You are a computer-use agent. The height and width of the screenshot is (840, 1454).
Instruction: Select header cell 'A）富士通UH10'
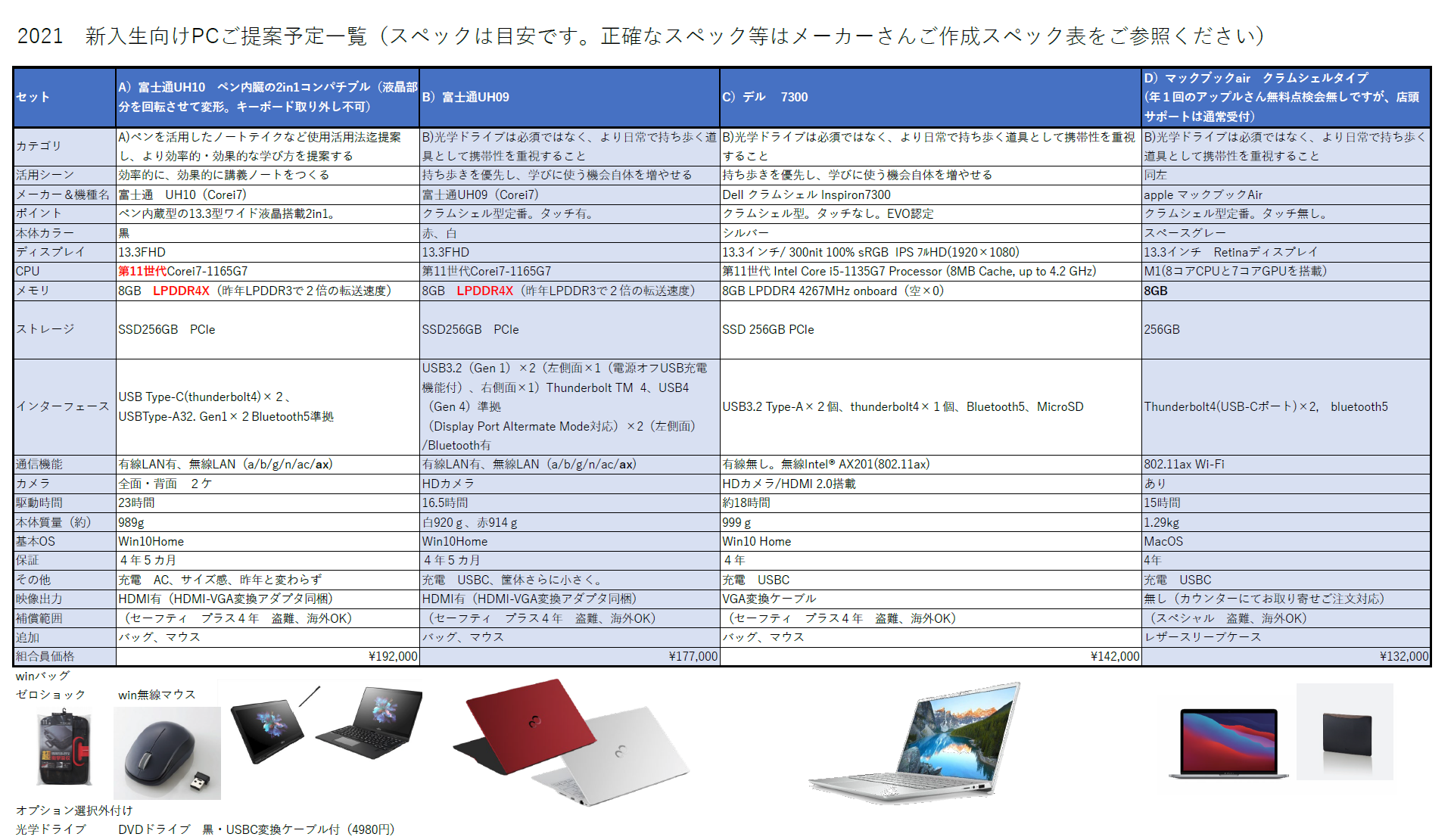pyautogui.click(x=267, y=97)
